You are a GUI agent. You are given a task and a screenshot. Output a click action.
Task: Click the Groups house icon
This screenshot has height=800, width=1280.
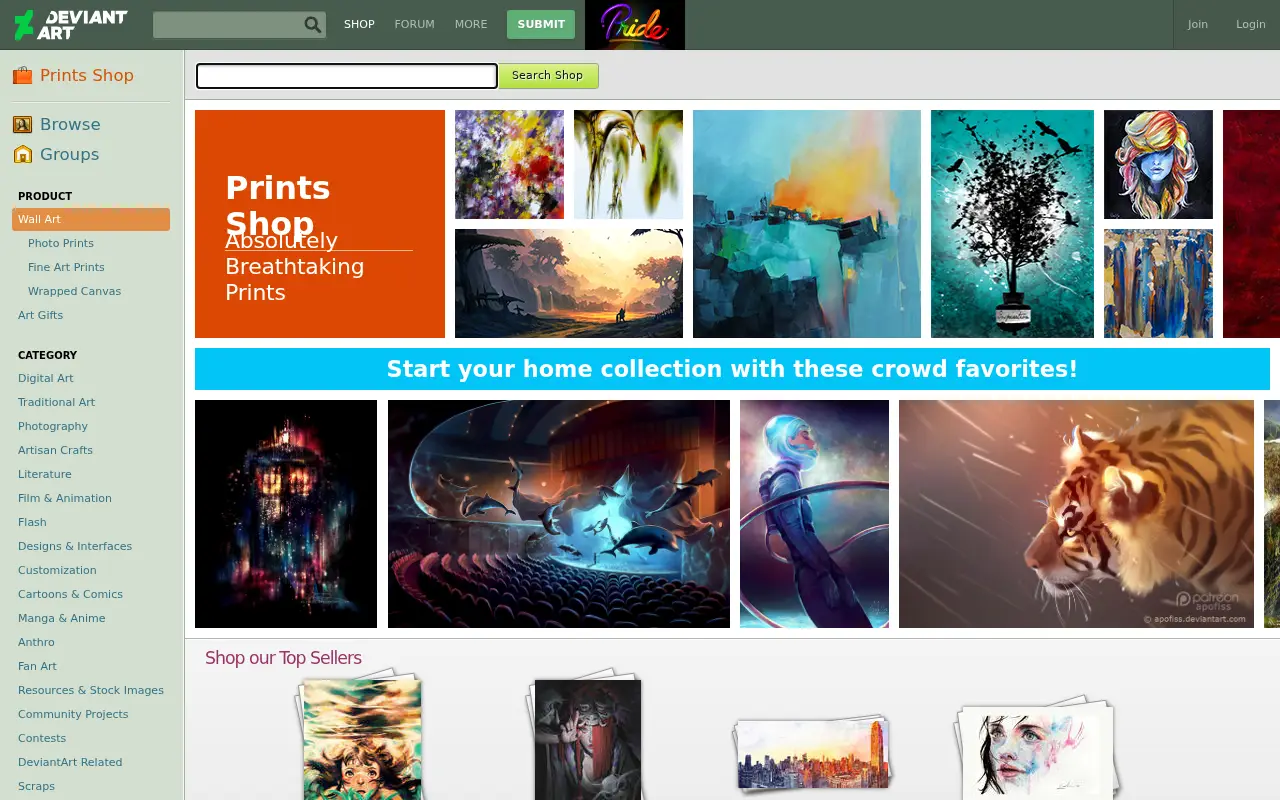(23, 154)
